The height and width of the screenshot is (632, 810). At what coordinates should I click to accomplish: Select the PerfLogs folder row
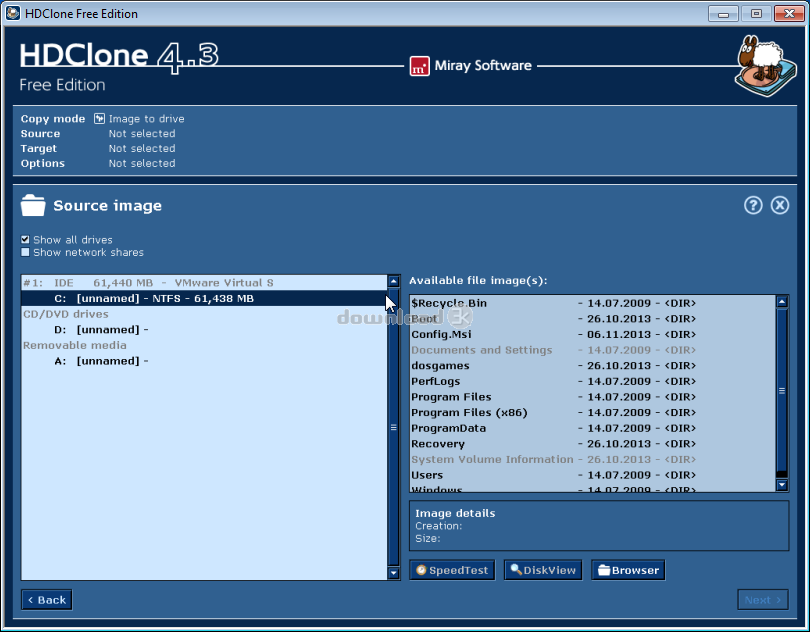[593, 381]
